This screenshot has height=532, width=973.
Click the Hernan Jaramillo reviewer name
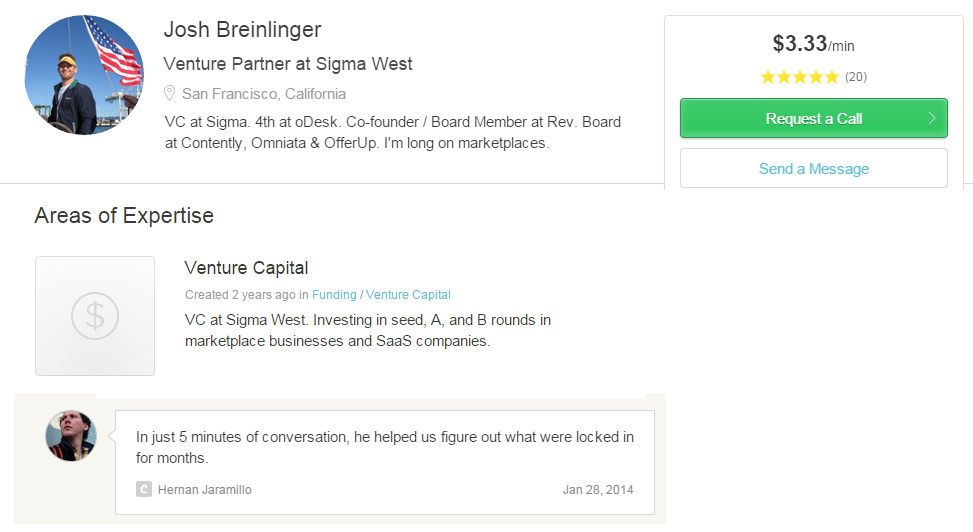pos(205,490)
